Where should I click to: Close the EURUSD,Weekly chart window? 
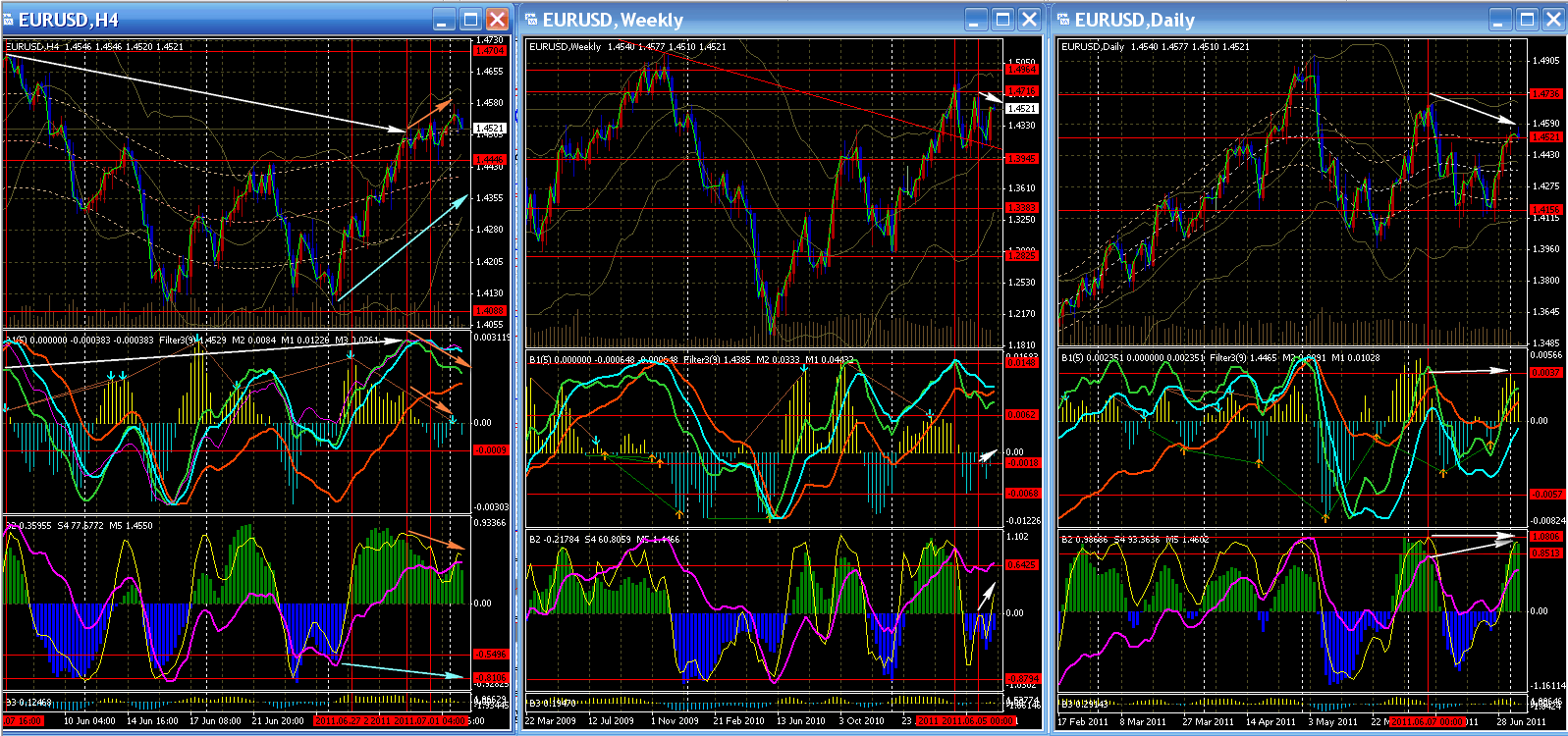click(x=1029, y=20)
